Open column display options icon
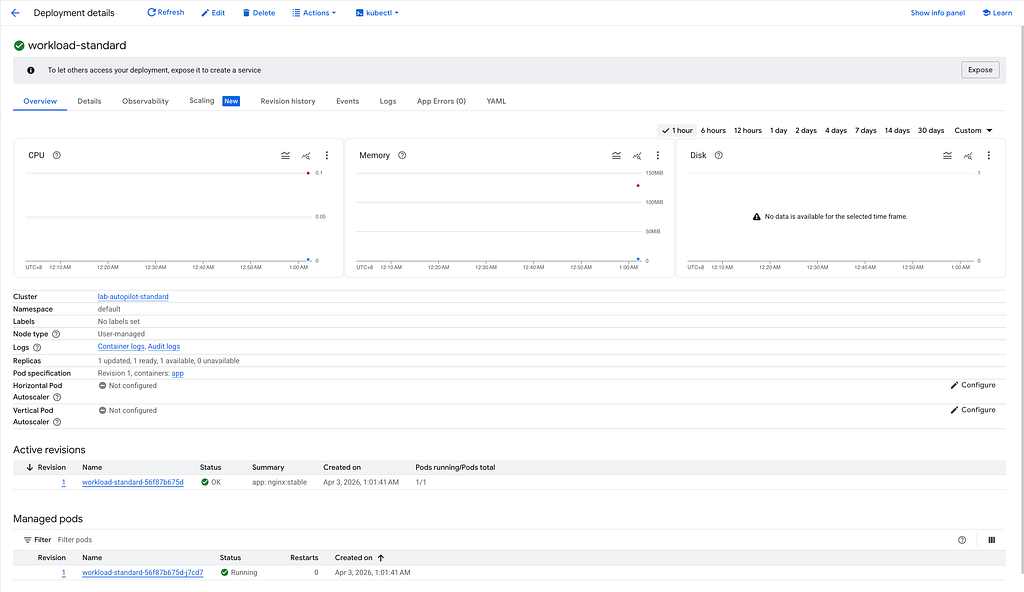Screen dimensions: 1024x592 pyautogui.click(x=991, y=540)
